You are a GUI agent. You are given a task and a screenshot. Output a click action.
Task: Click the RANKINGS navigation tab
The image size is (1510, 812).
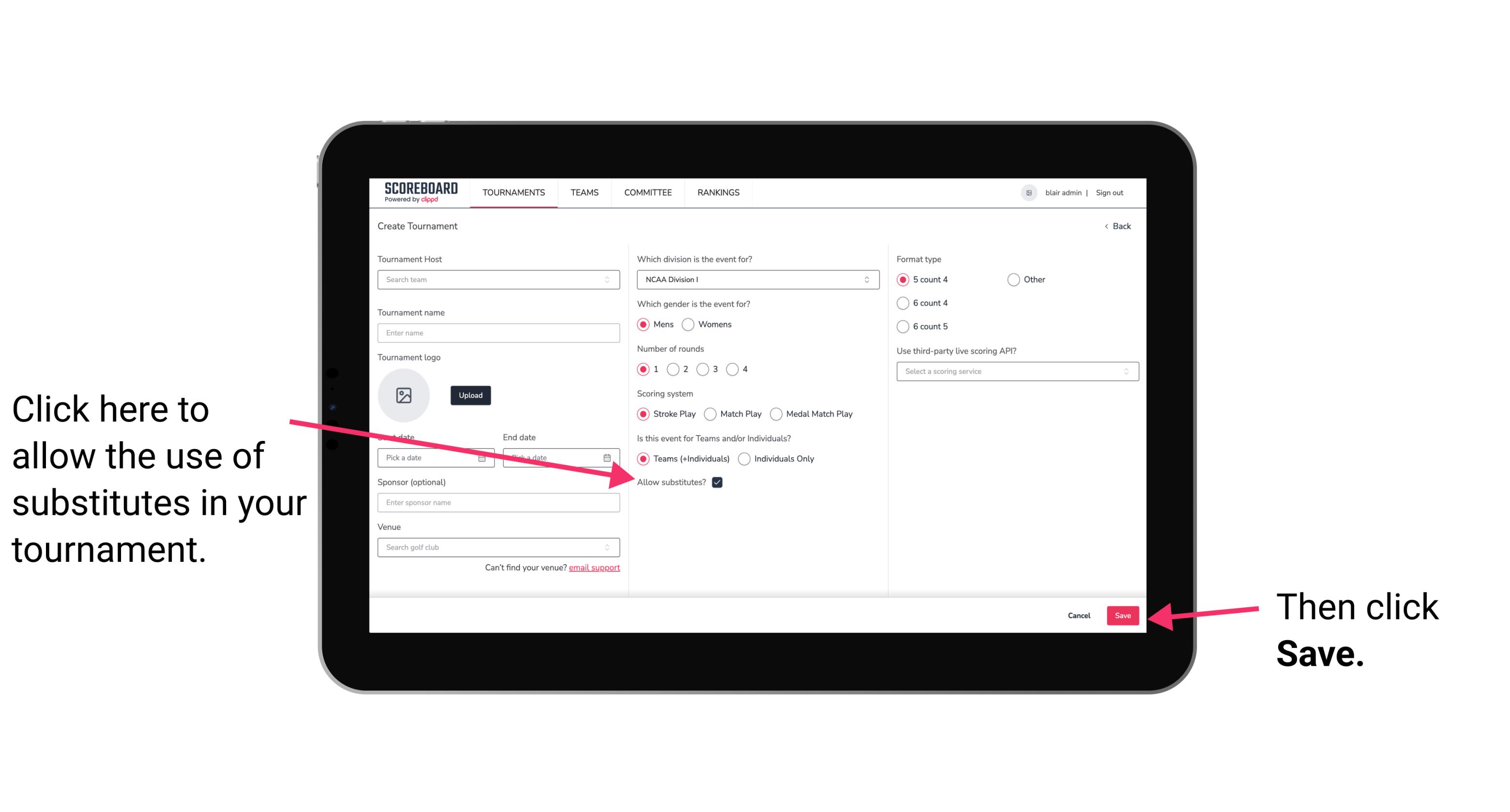719,193
